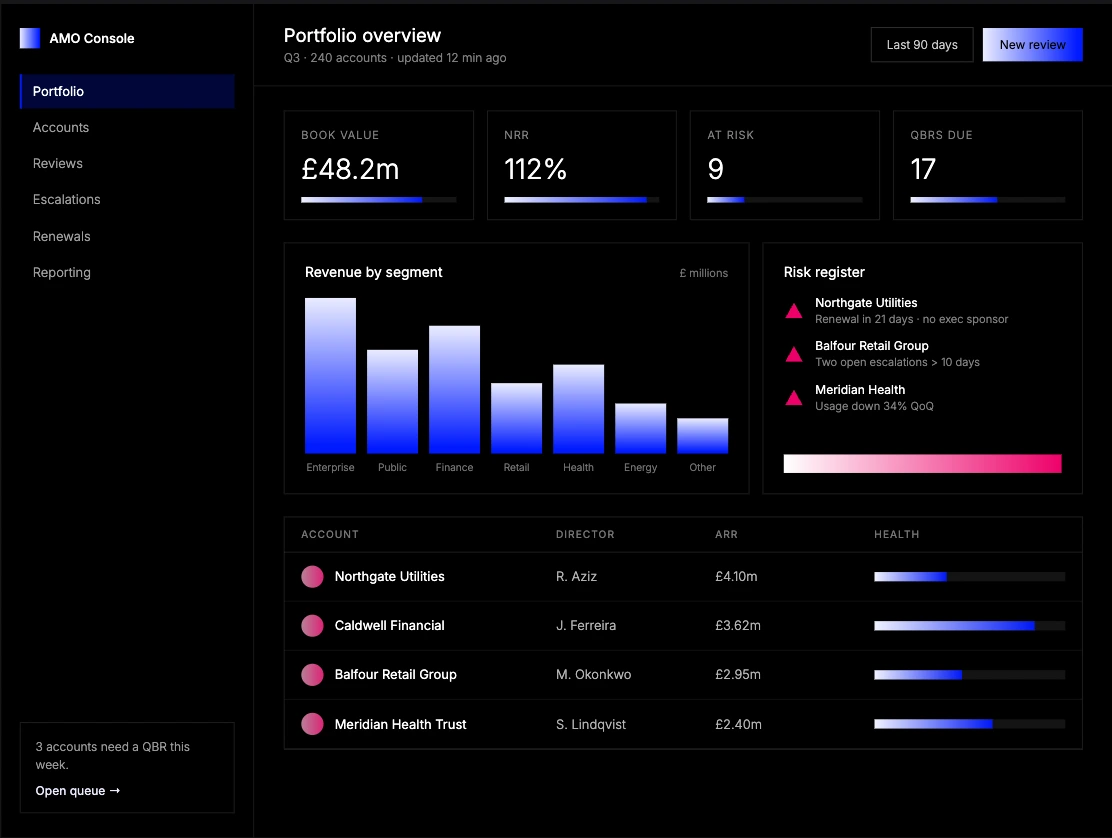Click the Book Value progress bar
The height and width of the screenshot is (838, 1112).
tap(379, 200)
